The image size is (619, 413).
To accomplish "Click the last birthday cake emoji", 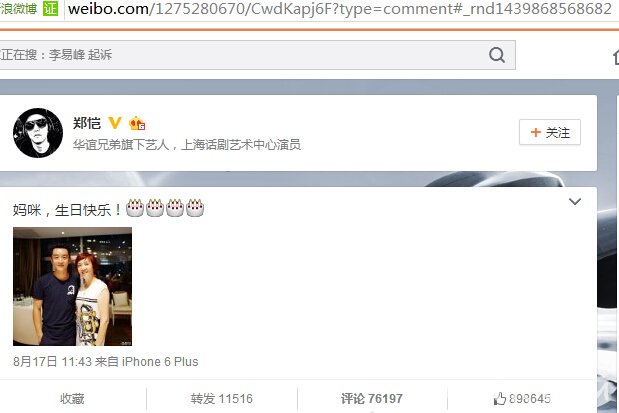I will point(195,208).
